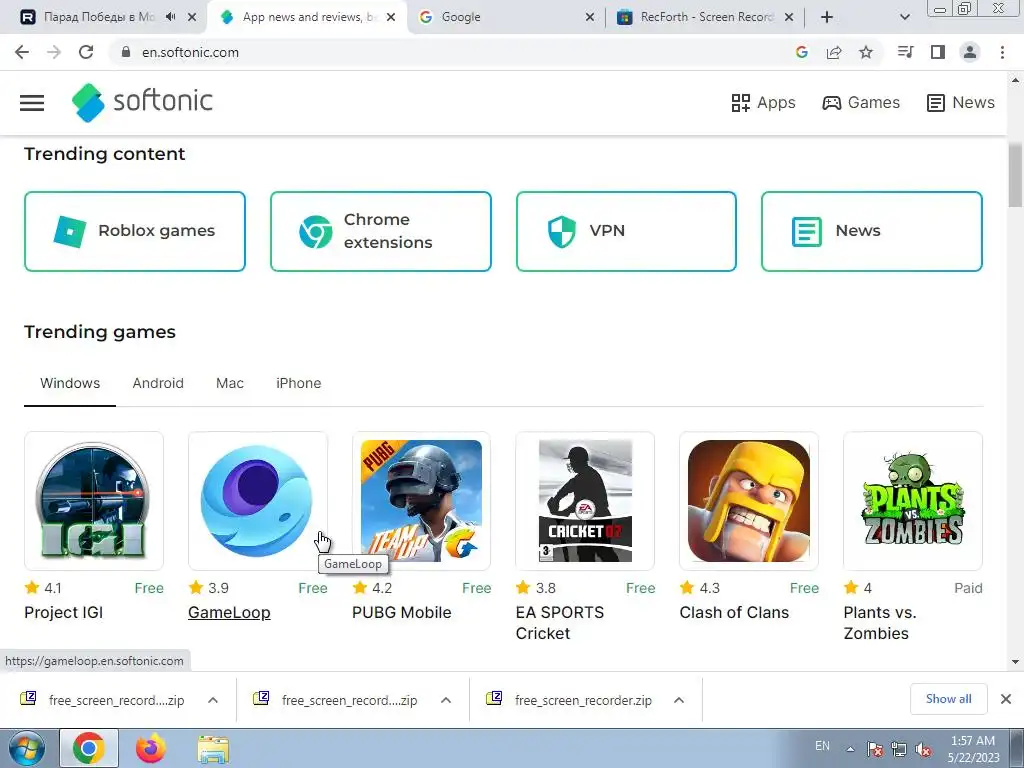This screenshot has height=768, width=1024.
Task: Open the EA SPORTS Cricket title link
Action: [560, 623]
